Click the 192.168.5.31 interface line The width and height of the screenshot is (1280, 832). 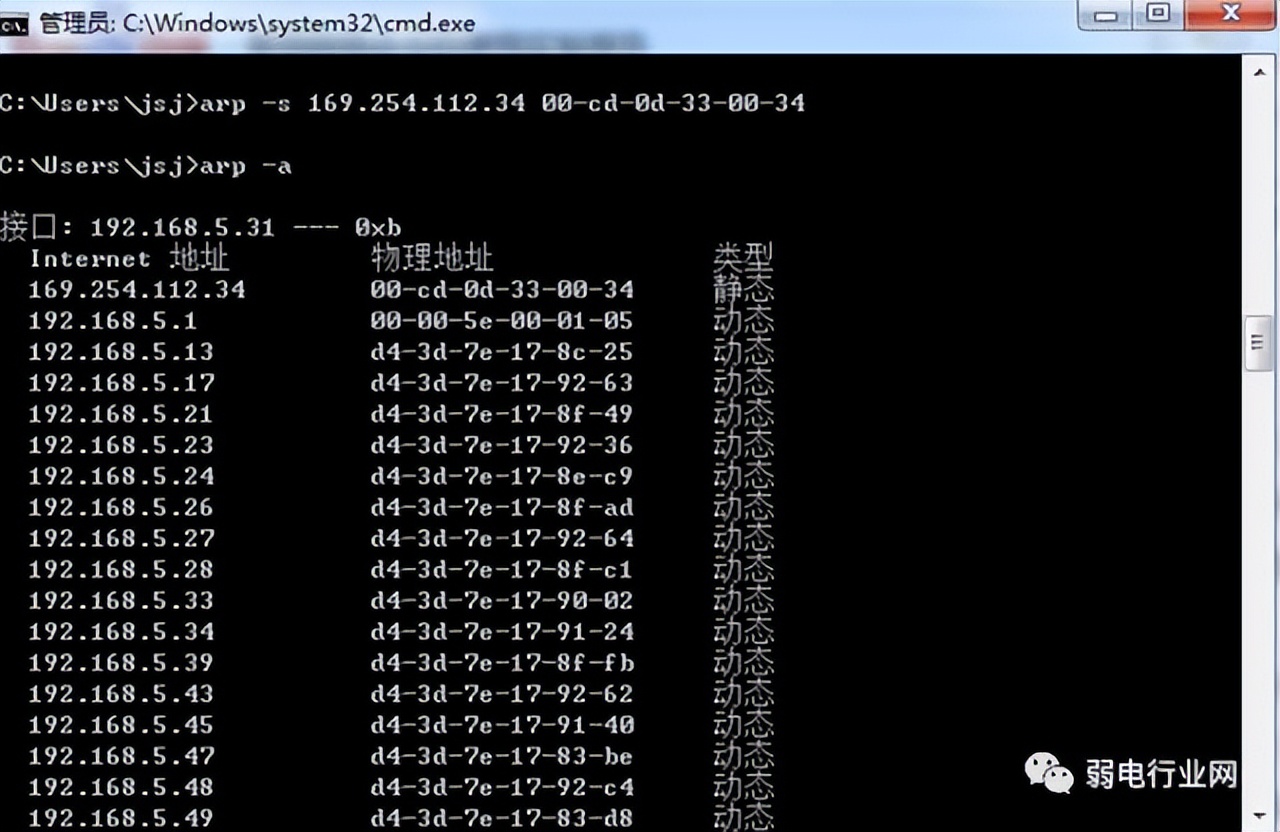pos(201,227)
